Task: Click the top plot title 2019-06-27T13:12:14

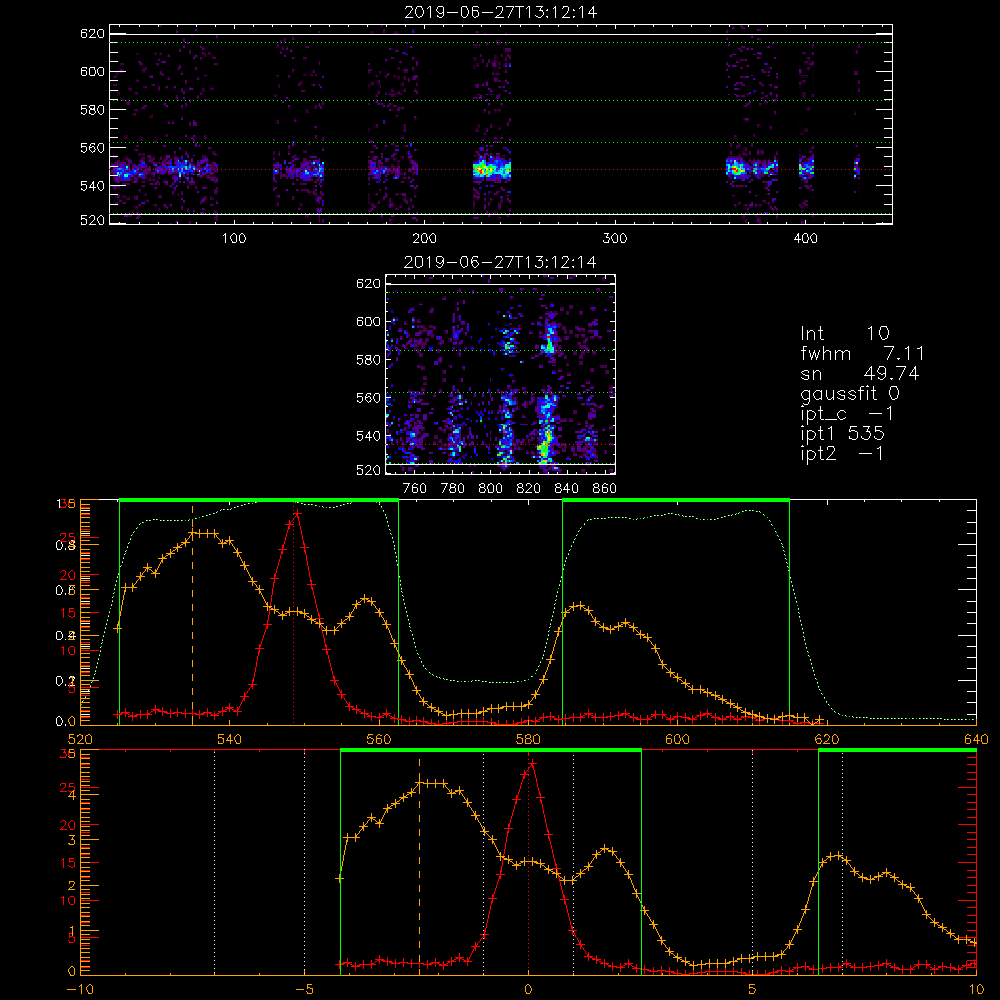Action: [501, 12]
